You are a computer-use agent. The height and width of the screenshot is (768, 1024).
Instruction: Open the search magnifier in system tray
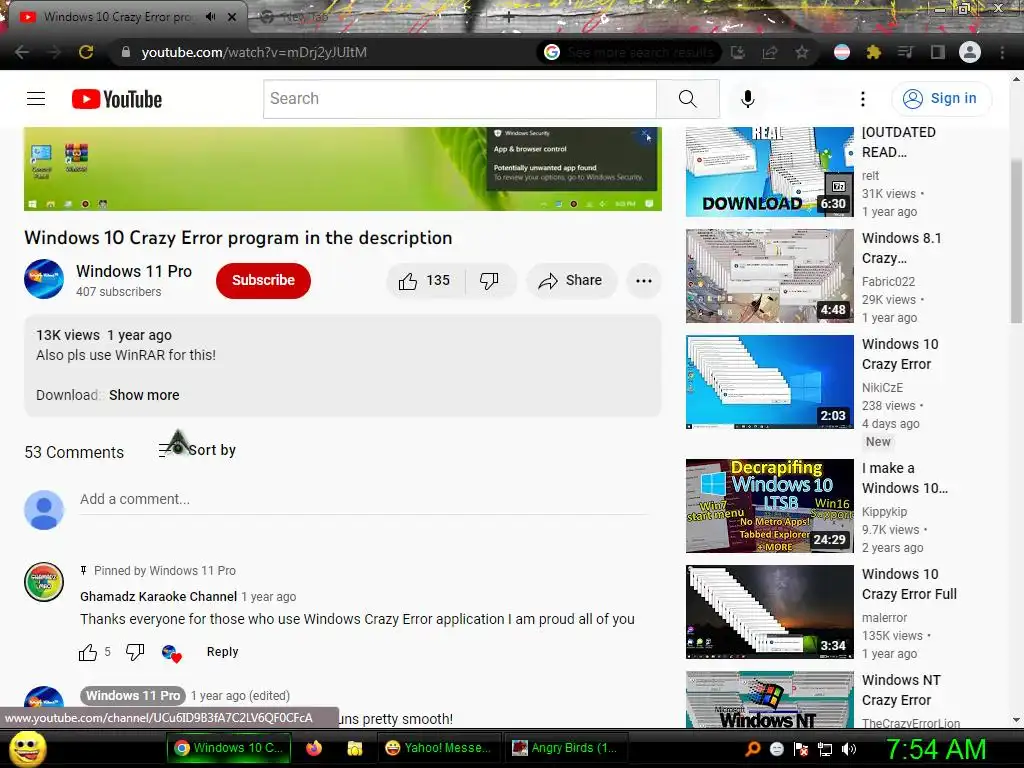(x=753, y=749)
